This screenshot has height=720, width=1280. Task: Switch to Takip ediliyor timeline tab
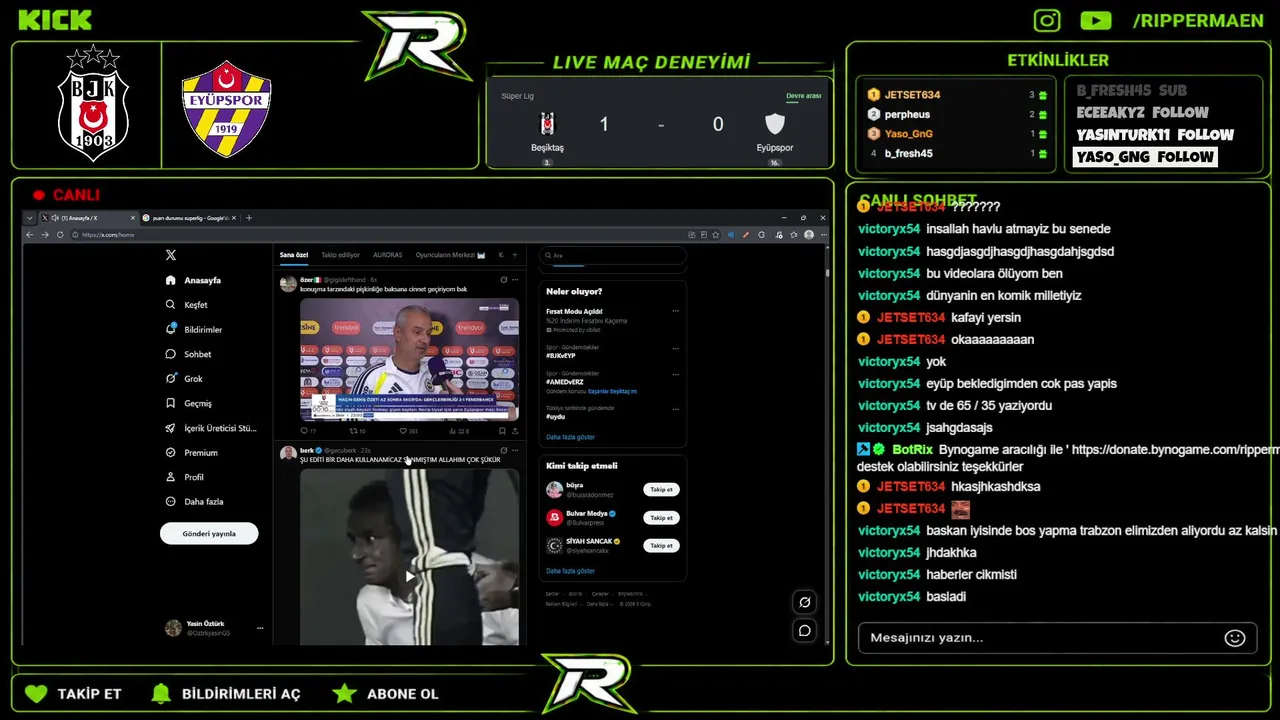340,255
